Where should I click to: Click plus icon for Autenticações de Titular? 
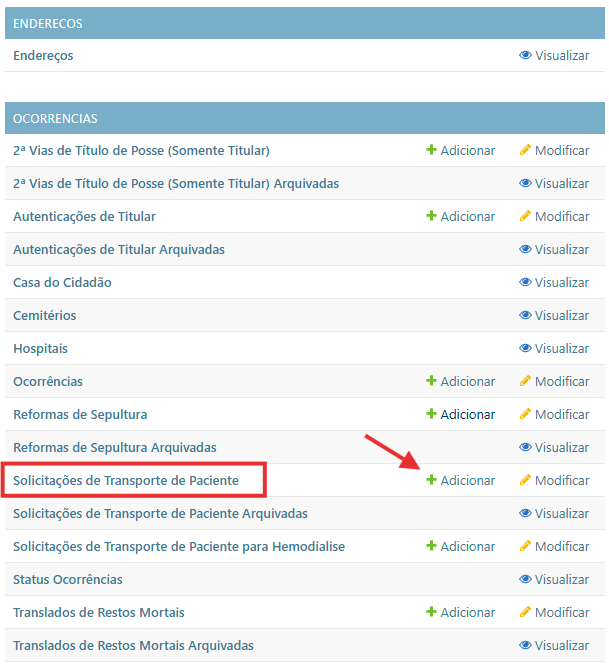click(431, 216)
